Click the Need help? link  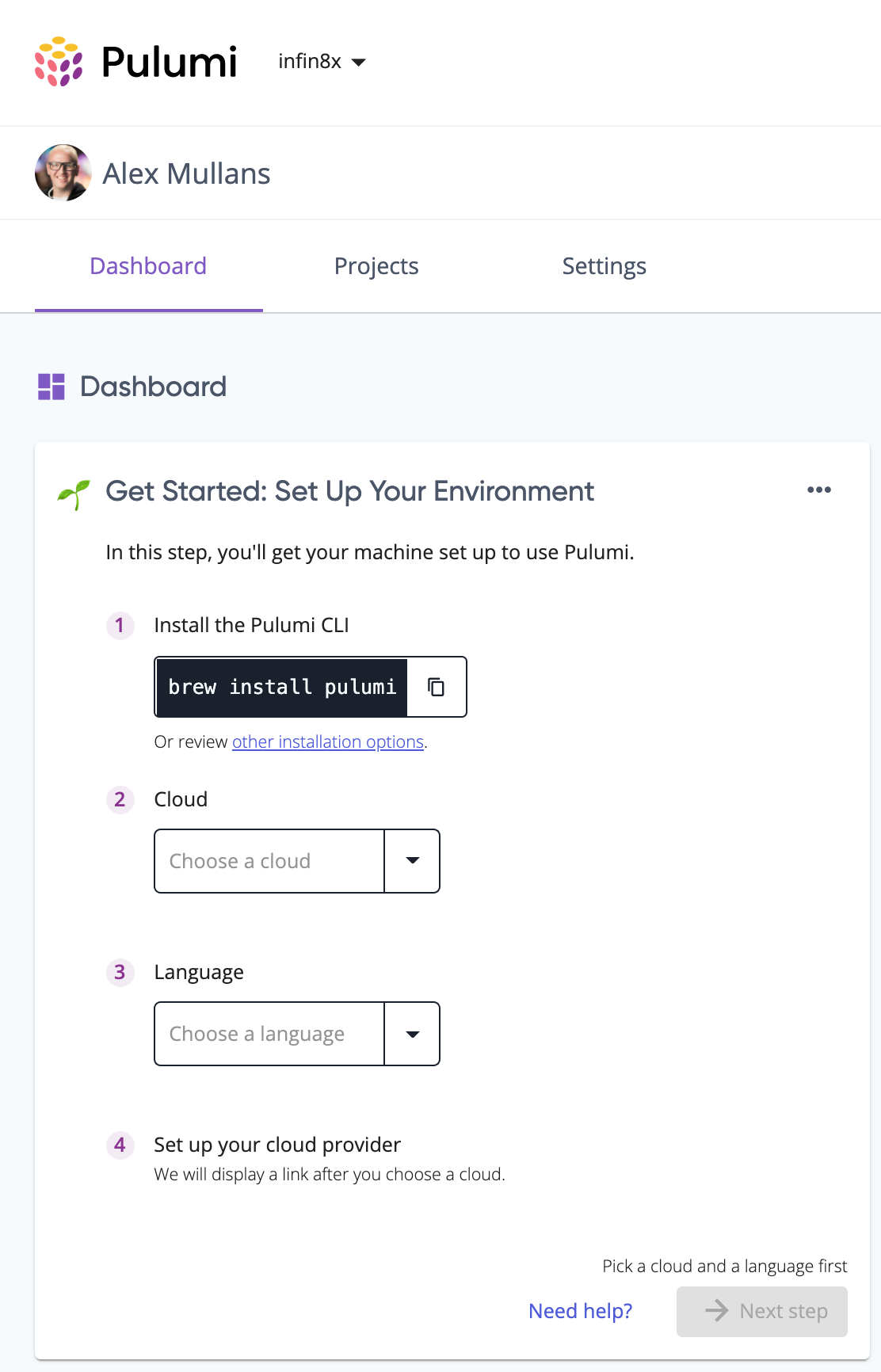click(x=581, y=1311)
